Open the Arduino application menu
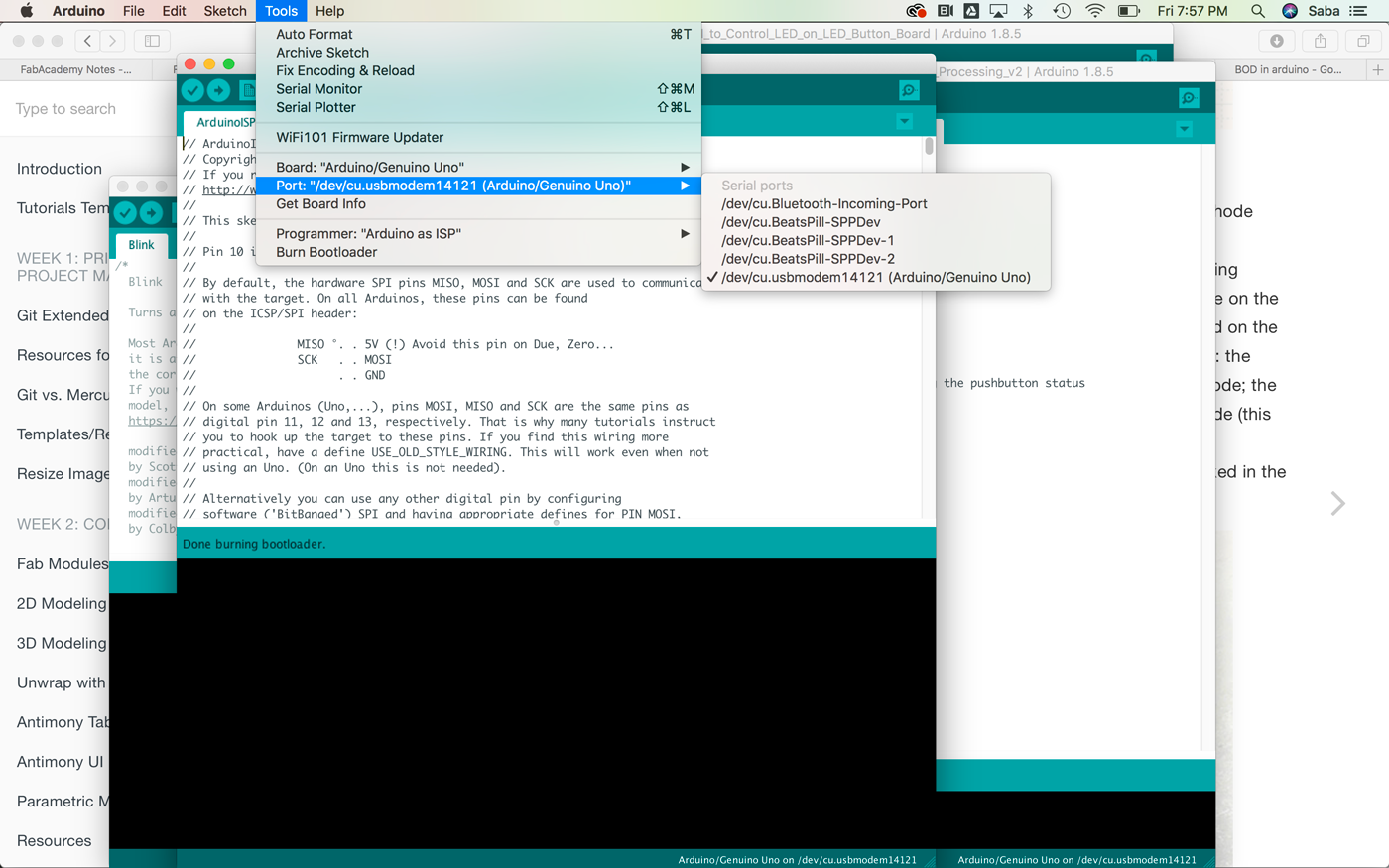1389x868 pixels. 78,11
